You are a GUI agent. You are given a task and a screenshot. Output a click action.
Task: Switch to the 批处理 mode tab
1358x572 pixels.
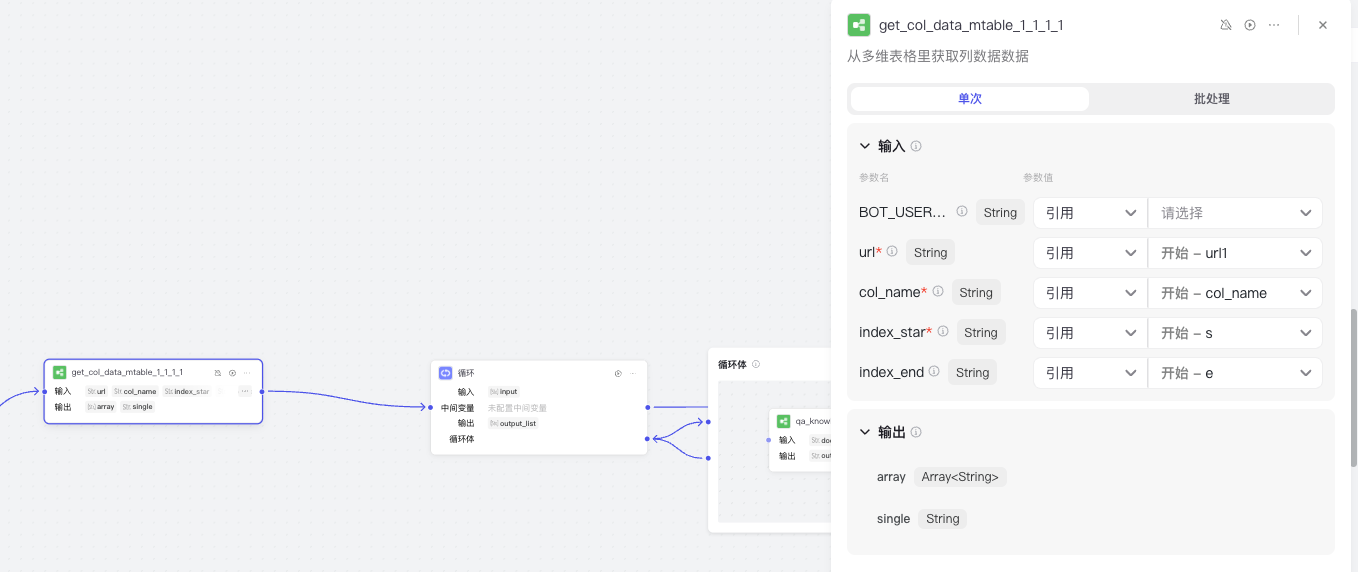(x=1211, y=99)
